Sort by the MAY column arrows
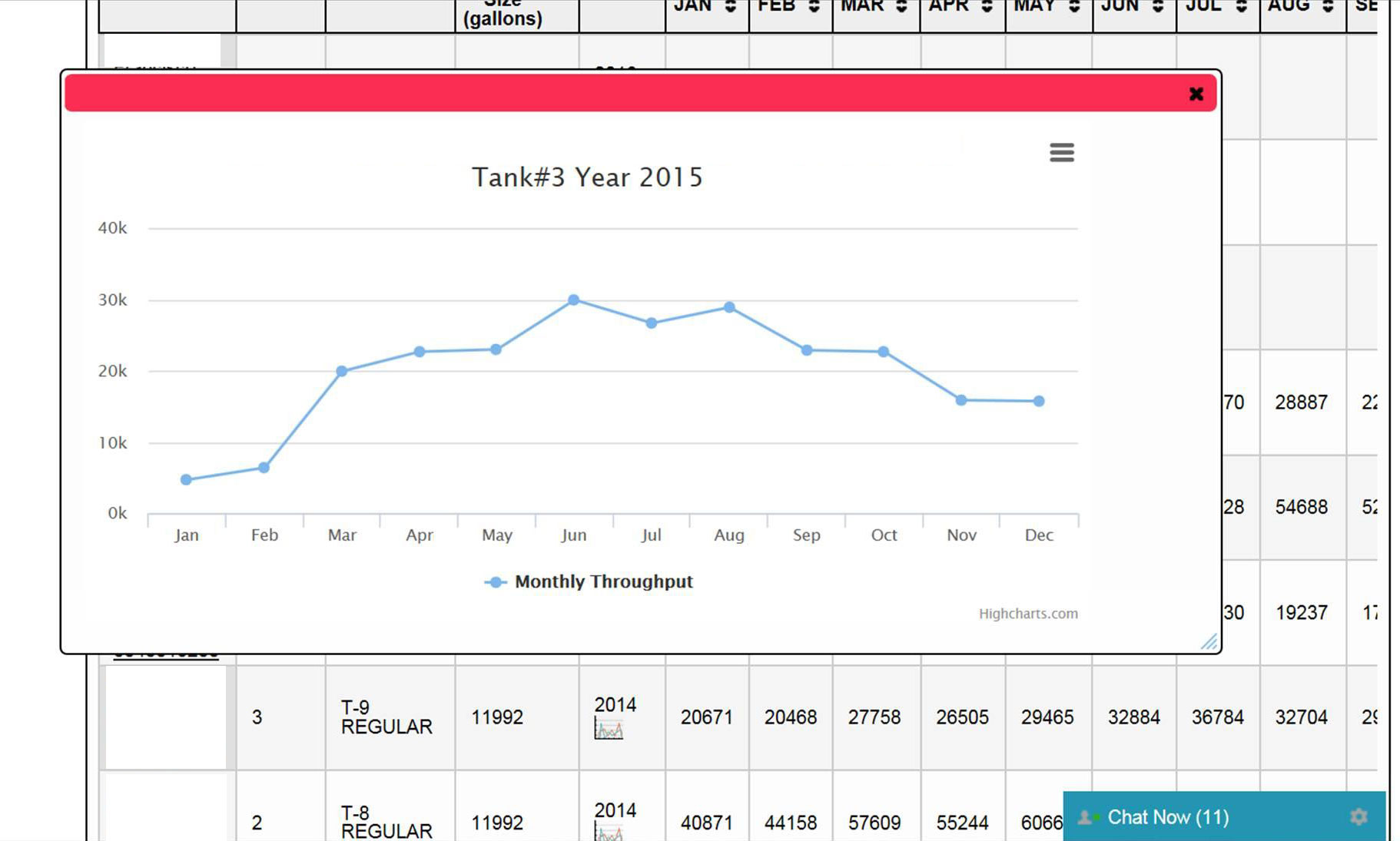 1074,7
